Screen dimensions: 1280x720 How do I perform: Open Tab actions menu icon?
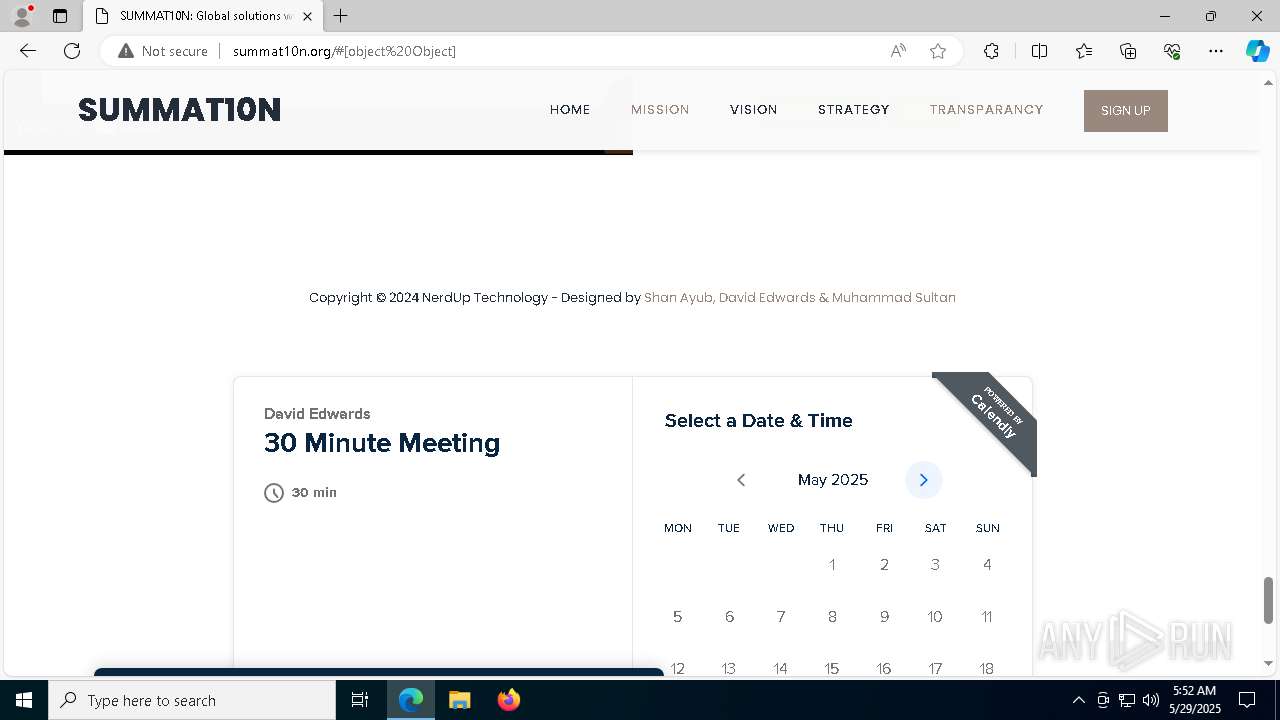(x=60, y=16)
